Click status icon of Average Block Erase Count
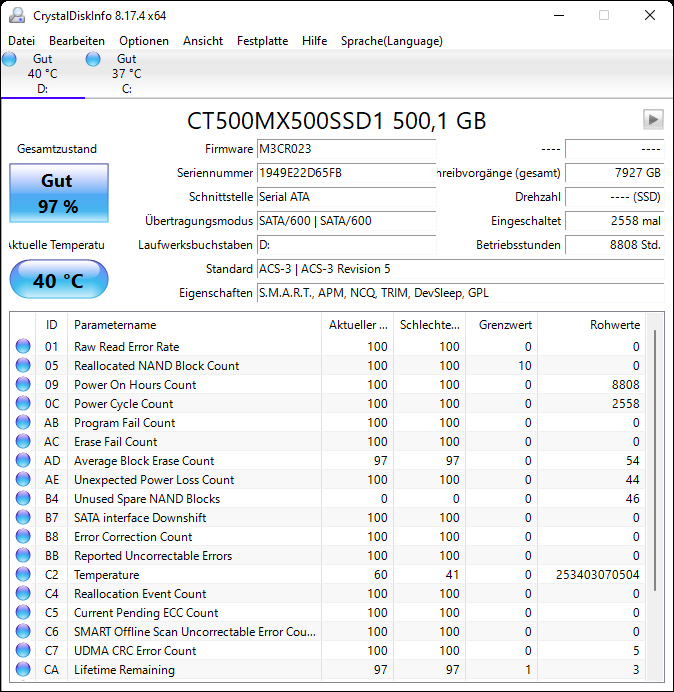 click(23, 460)
